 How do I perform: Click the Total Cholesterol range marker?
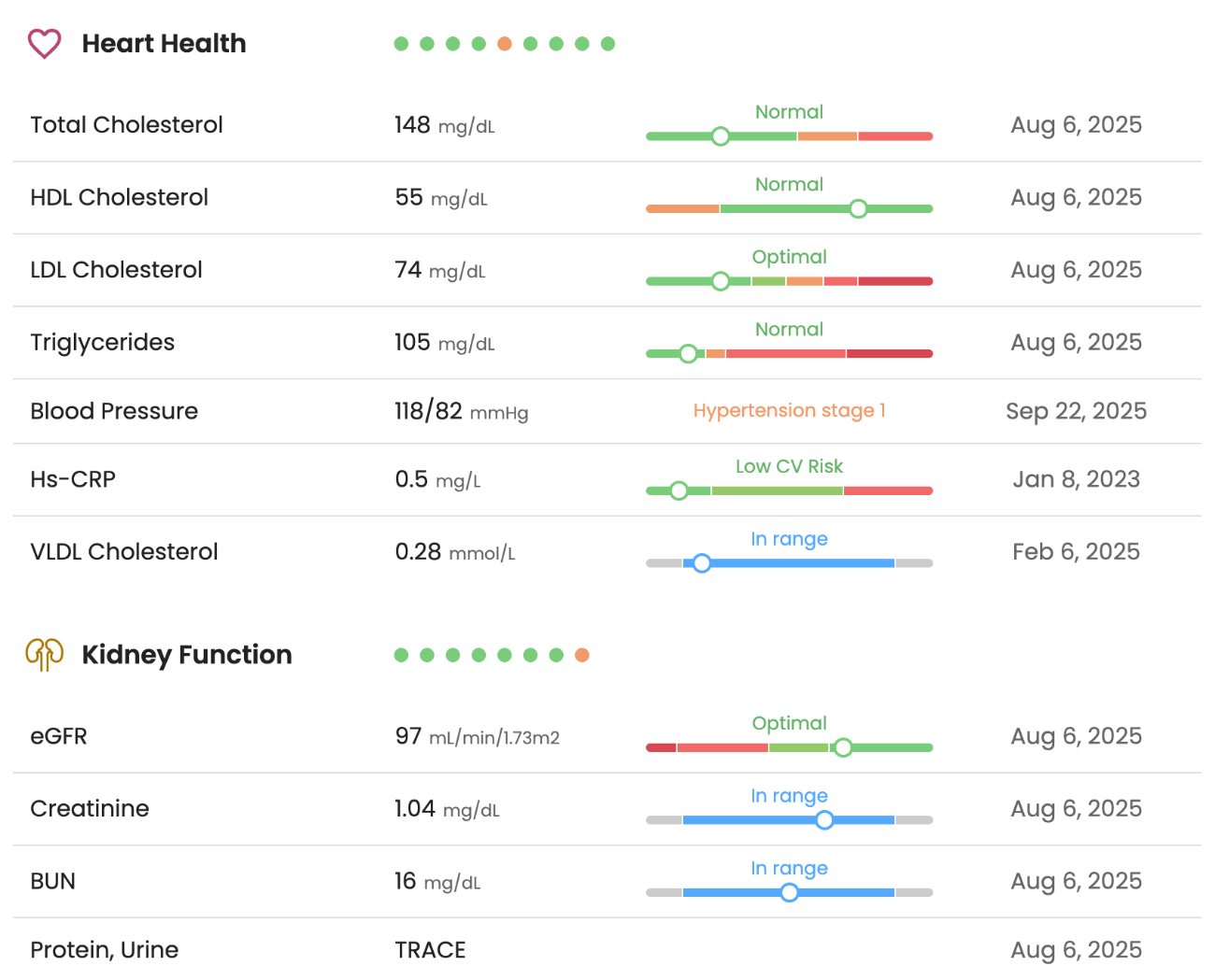[x=721, y=136]
